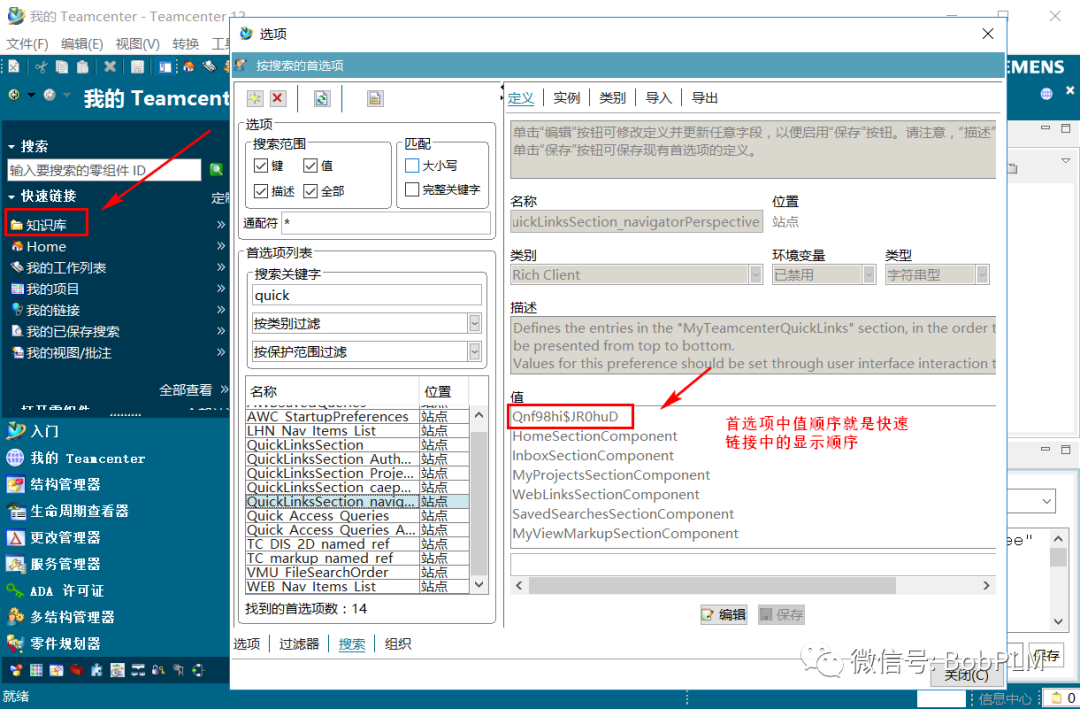Screen dimensions: 1080x709
Task: Switch to the 导出 tab
Action: coord(704,98)
